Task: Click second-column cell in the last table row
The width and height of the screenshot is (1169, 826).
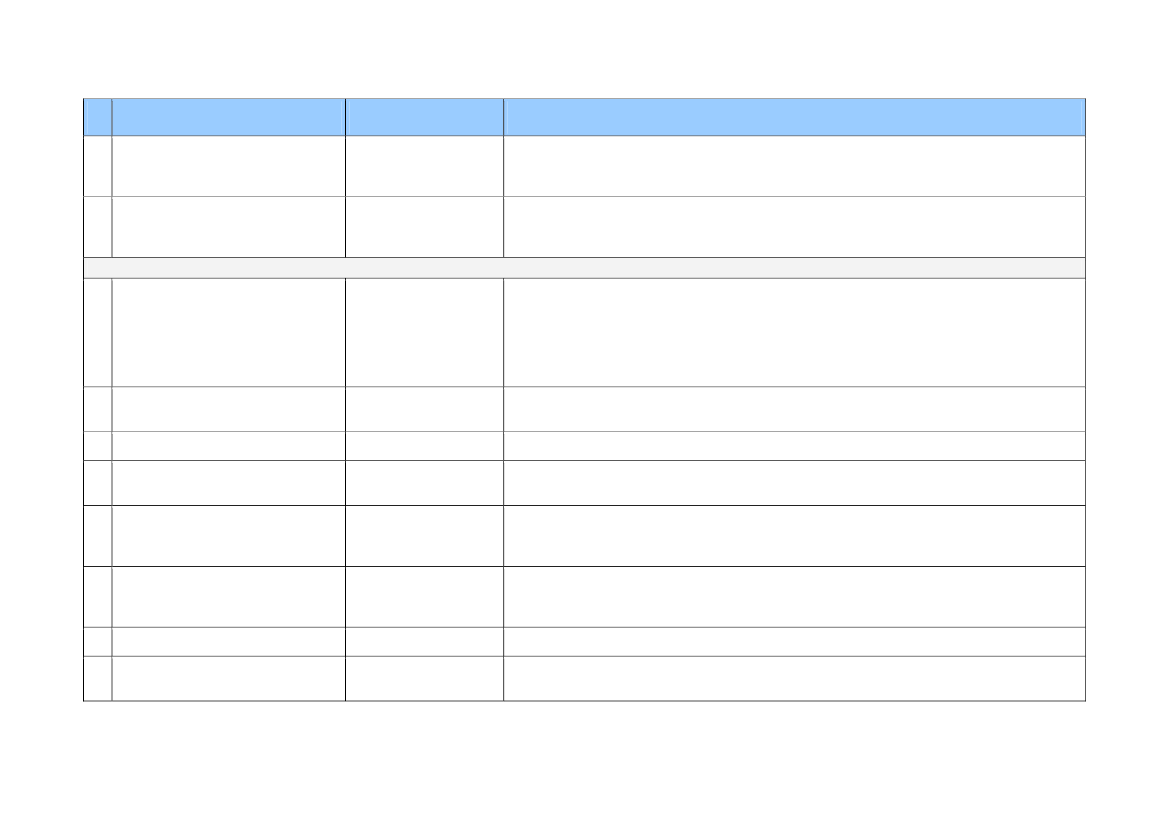Action: coord(229,679)
